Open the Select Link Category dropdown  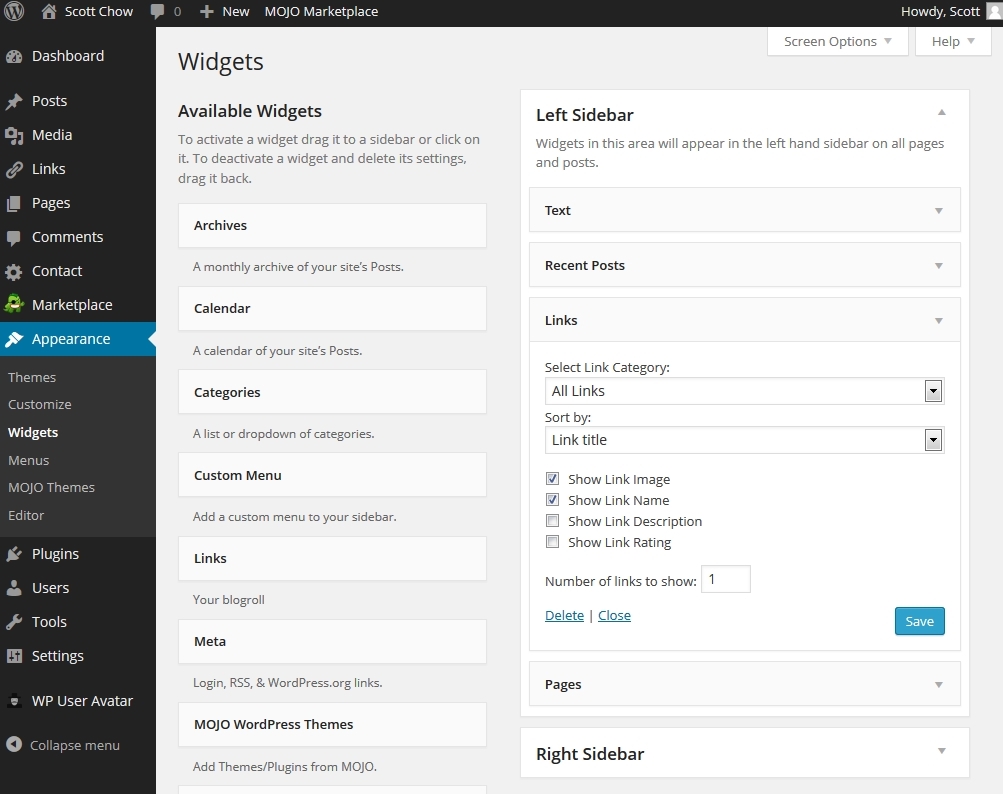coord(744,391)
